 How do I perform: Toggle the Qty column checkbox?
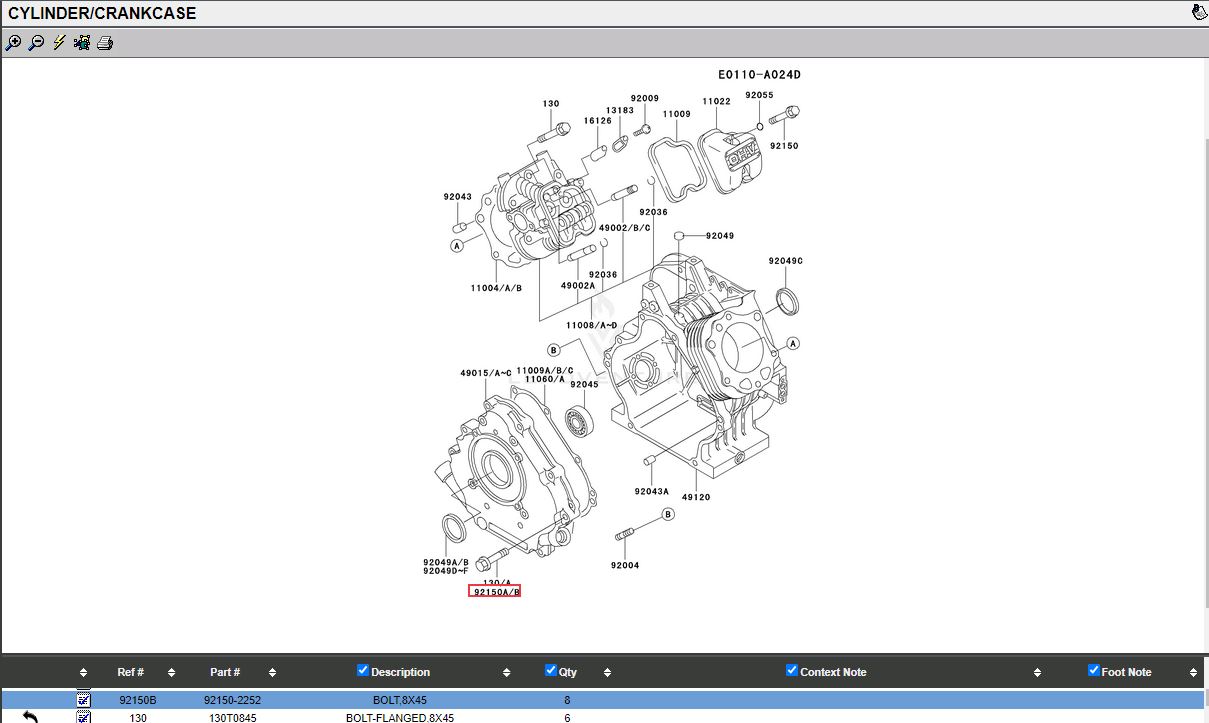point(551,670)
